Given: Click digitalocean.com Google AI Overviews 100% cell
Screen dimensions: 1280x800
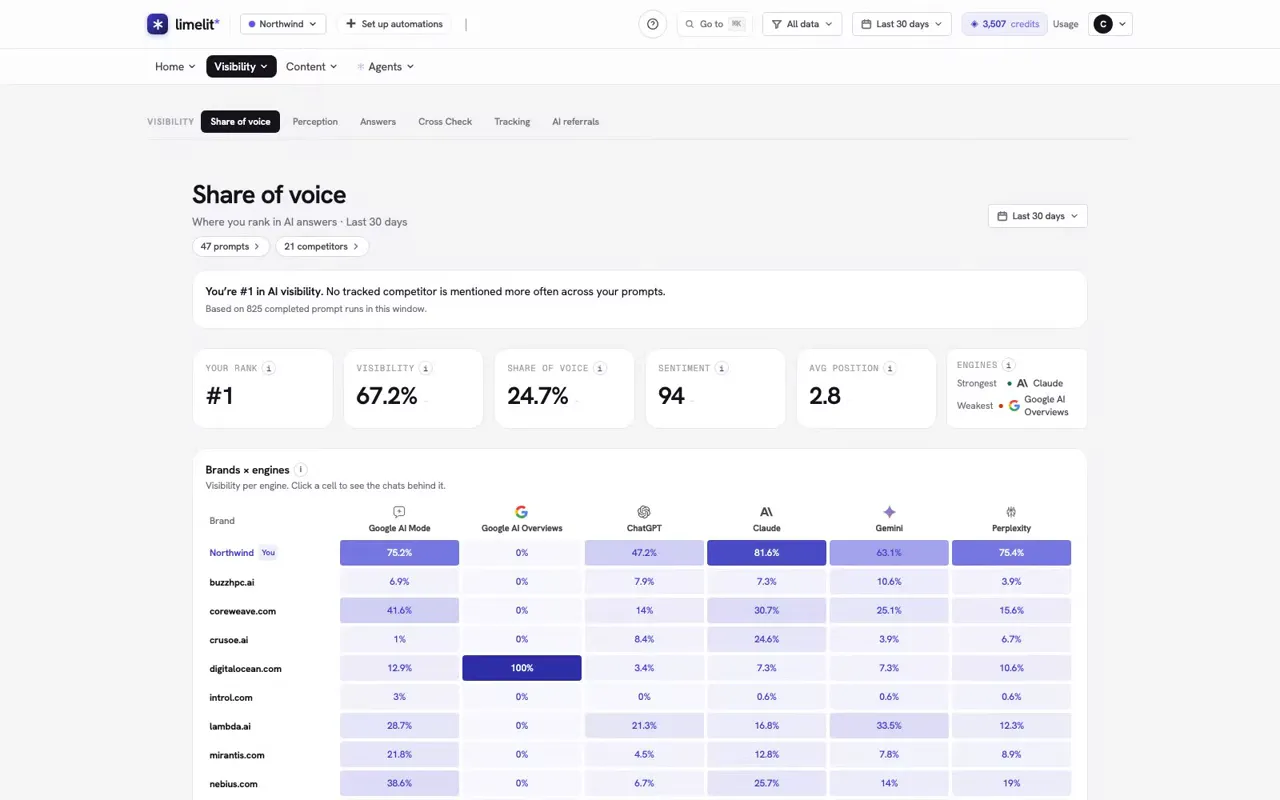Looking at the screenshot, I should pos(521,668).
